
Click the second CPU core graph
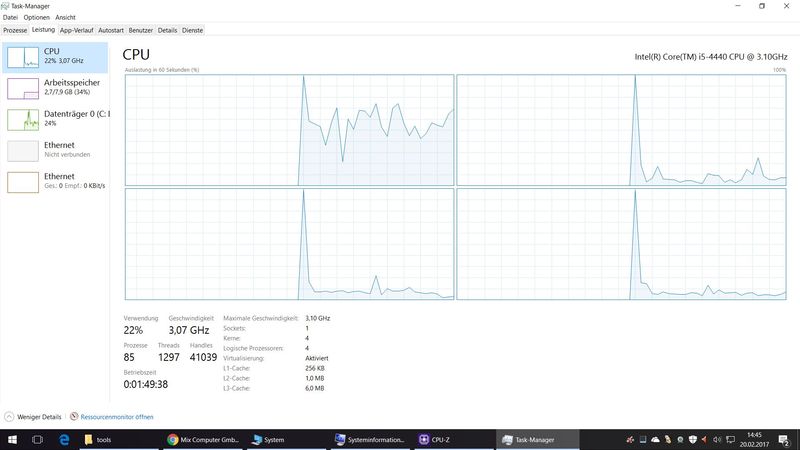621,130
